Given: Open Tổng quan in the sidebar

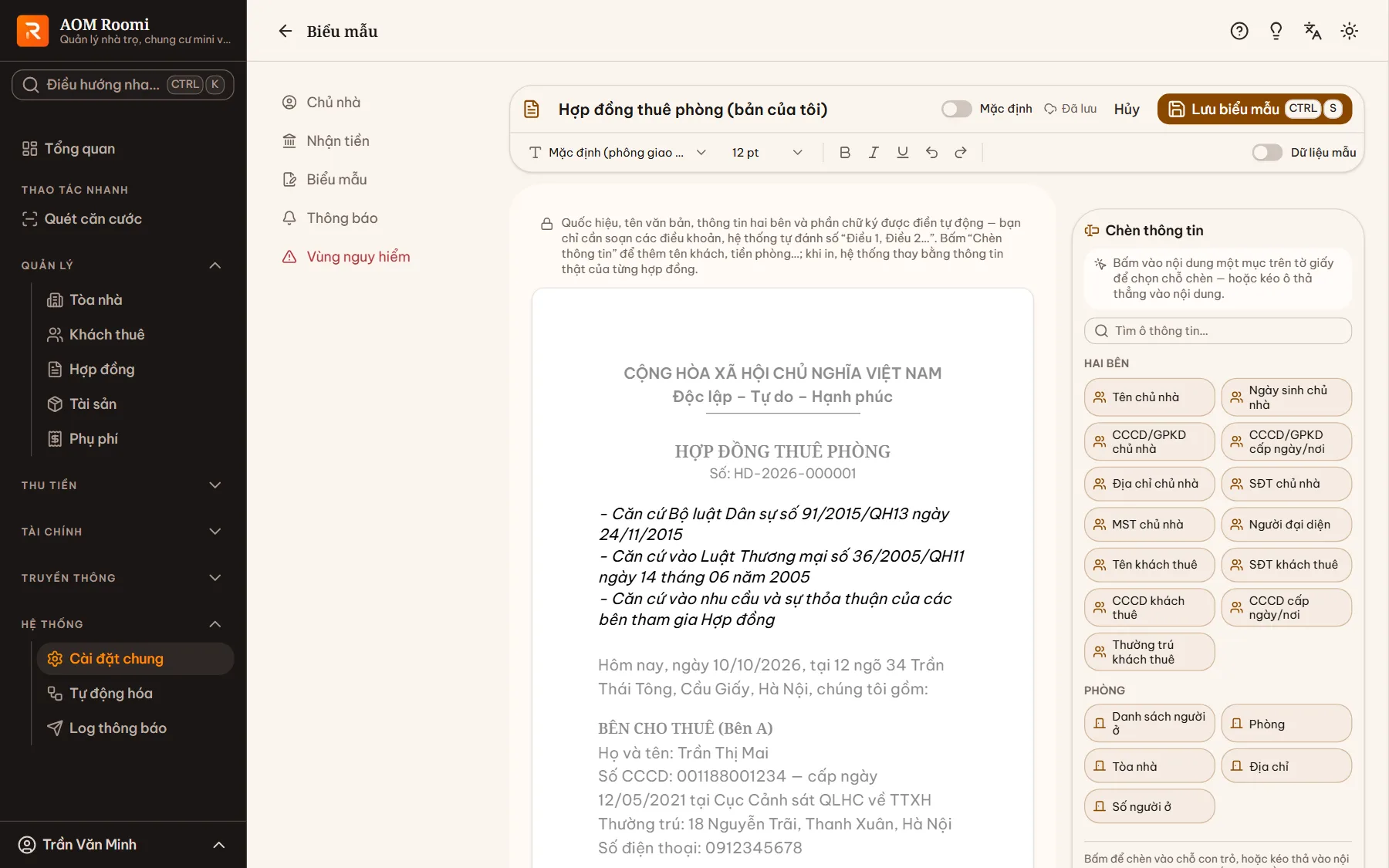Looking at the screenshot, I should pos(79,149).
